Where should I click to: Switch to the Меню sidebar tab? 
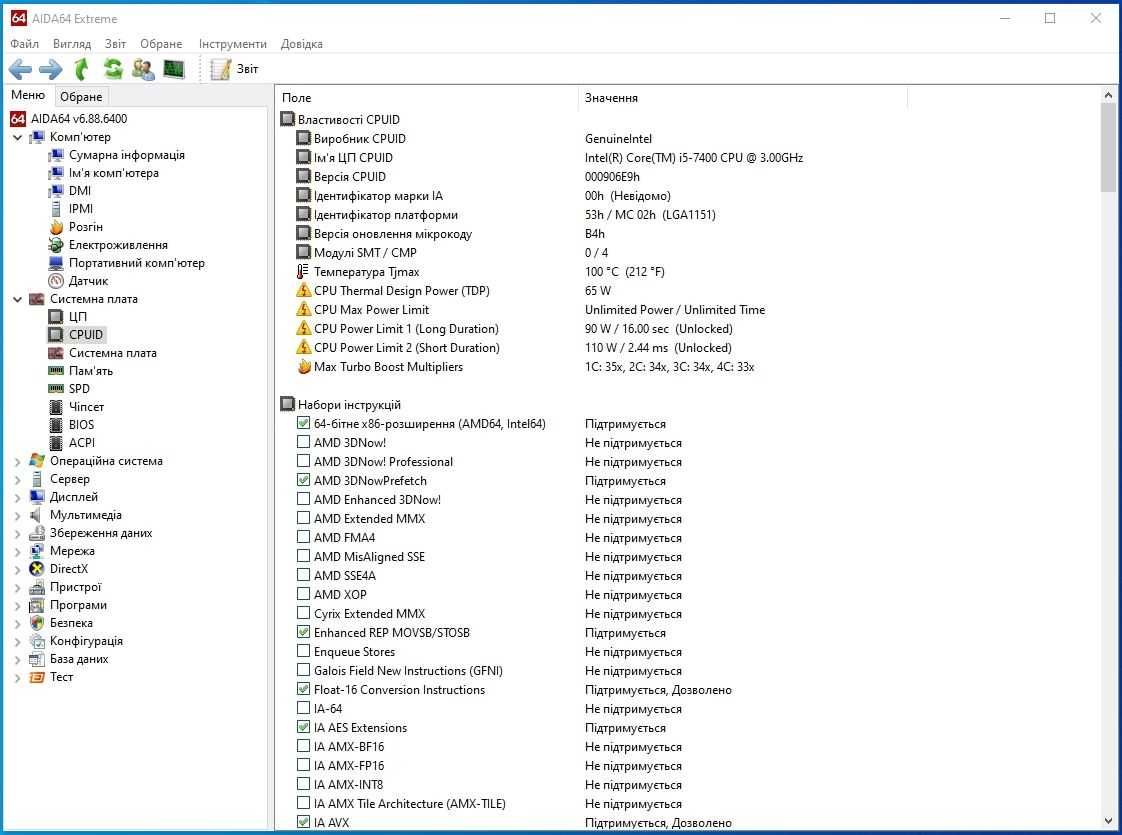tap(28, 95)
